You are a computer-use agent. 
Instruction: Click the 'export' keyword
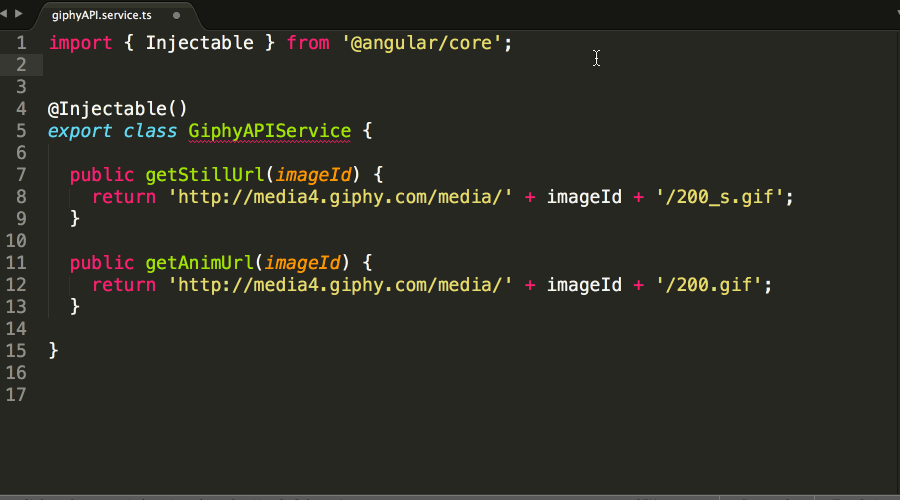80,131
